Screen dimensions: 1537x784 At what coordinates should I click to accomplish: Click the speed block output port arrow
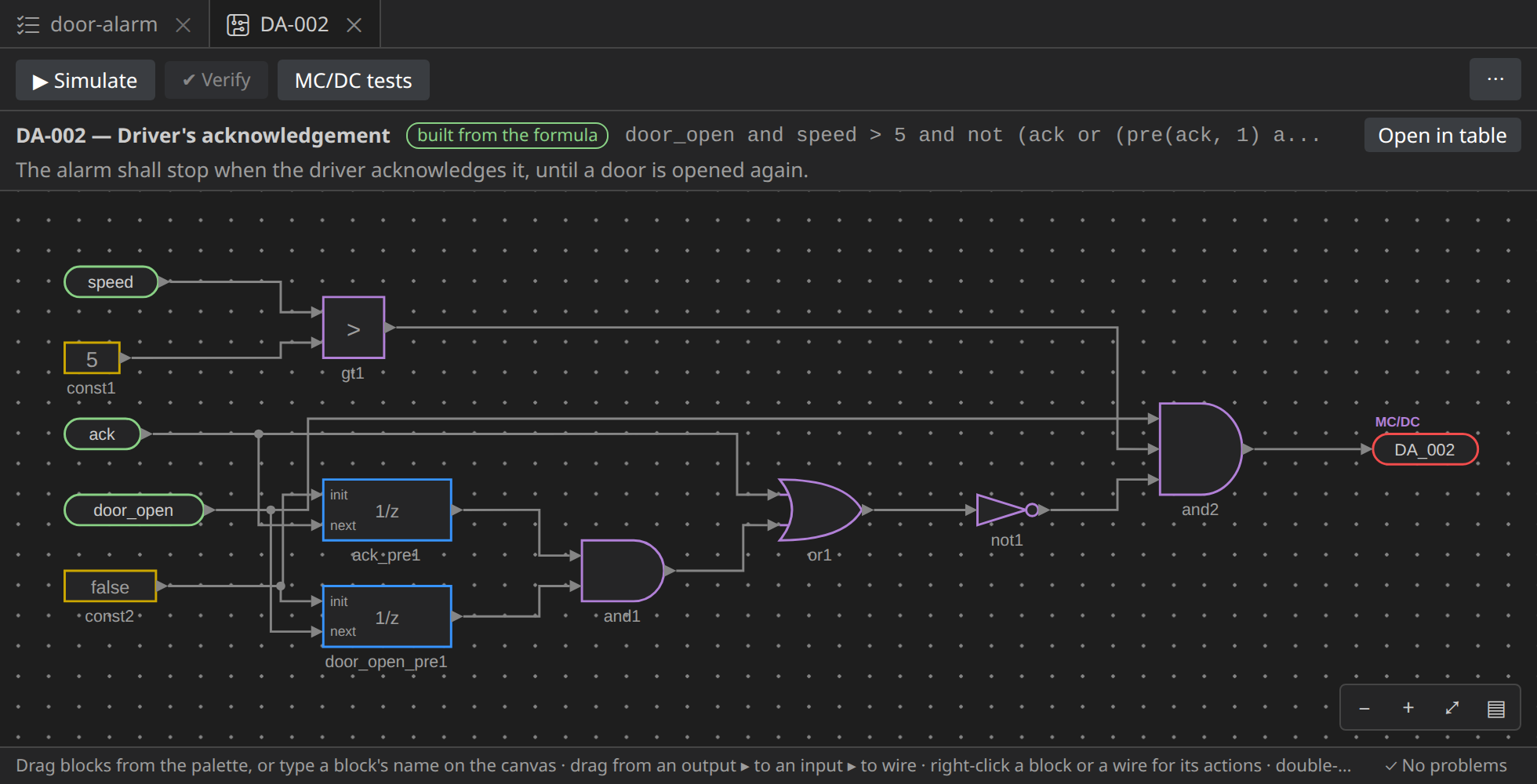click(164, 281)
